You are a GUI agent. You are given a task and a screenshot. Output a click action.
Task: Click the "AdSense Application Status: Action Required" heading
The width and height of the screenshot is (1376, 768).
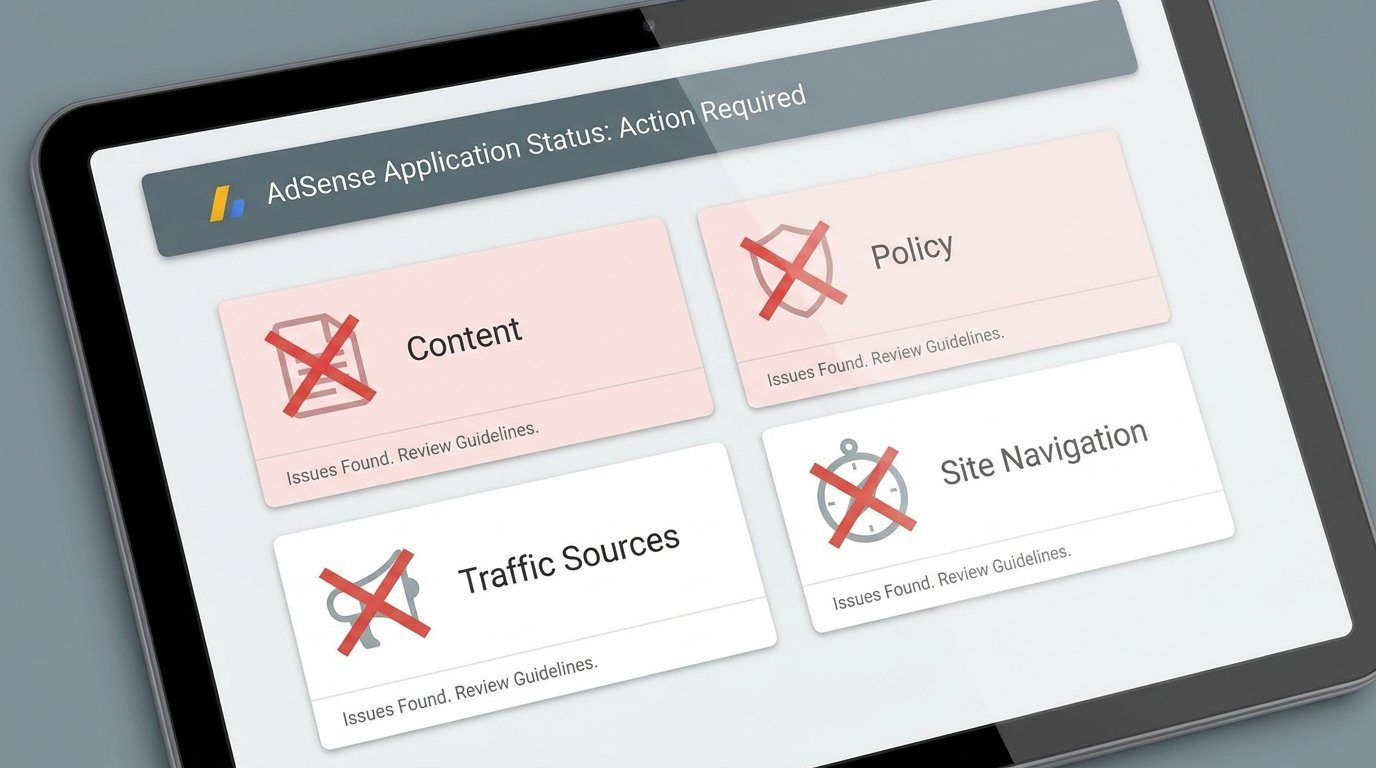point(536,145)
